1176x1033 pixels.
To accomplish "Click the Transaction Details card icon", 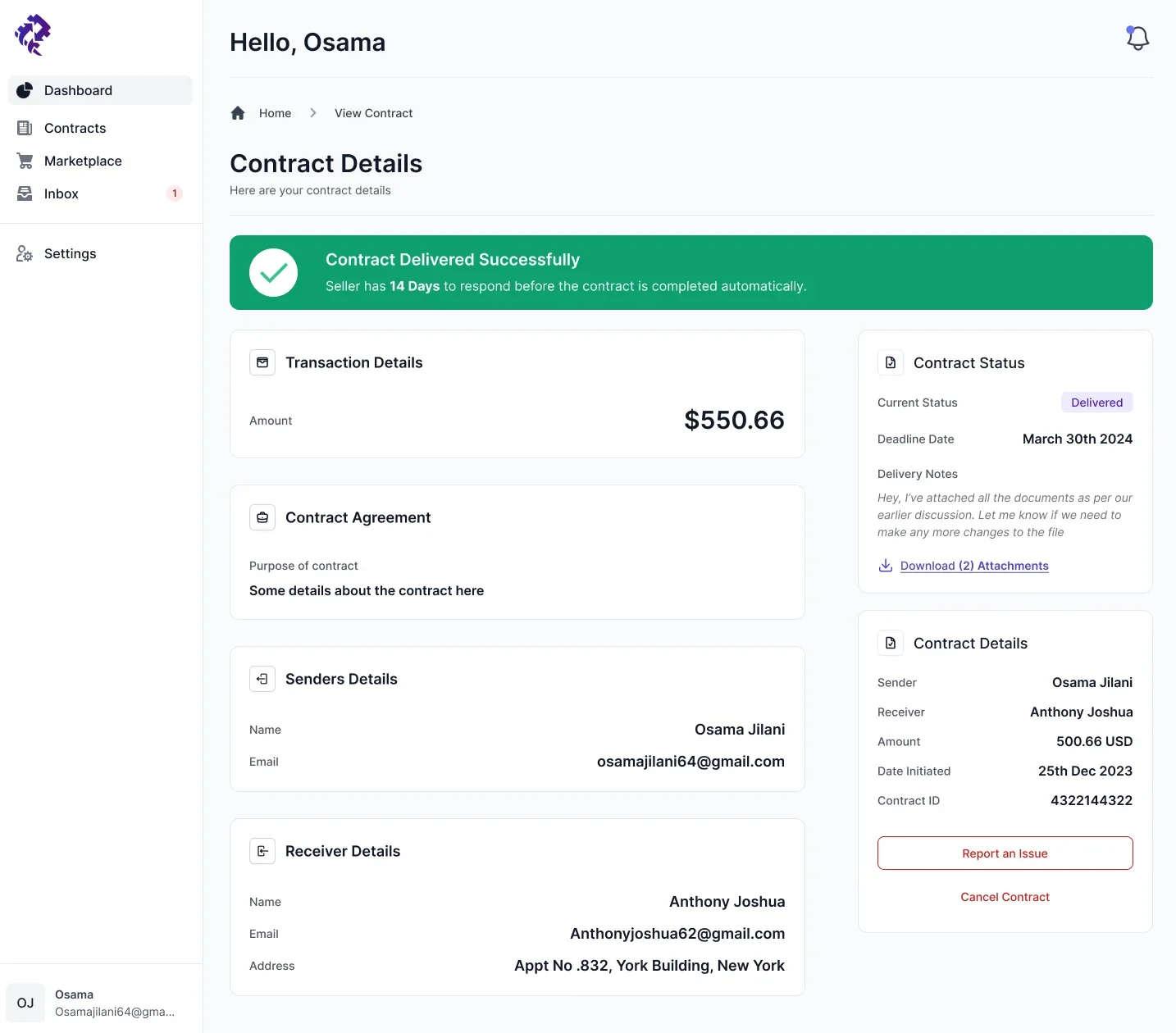I will click(262, 362).
